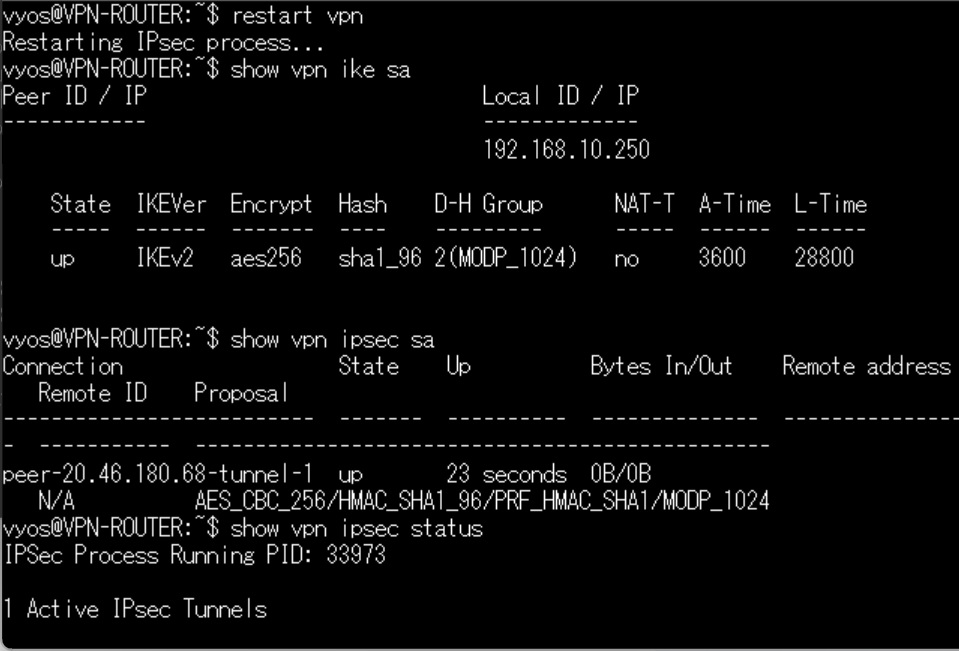
Task: Select the A-Time value 3600
Action: tap(722, 258)
